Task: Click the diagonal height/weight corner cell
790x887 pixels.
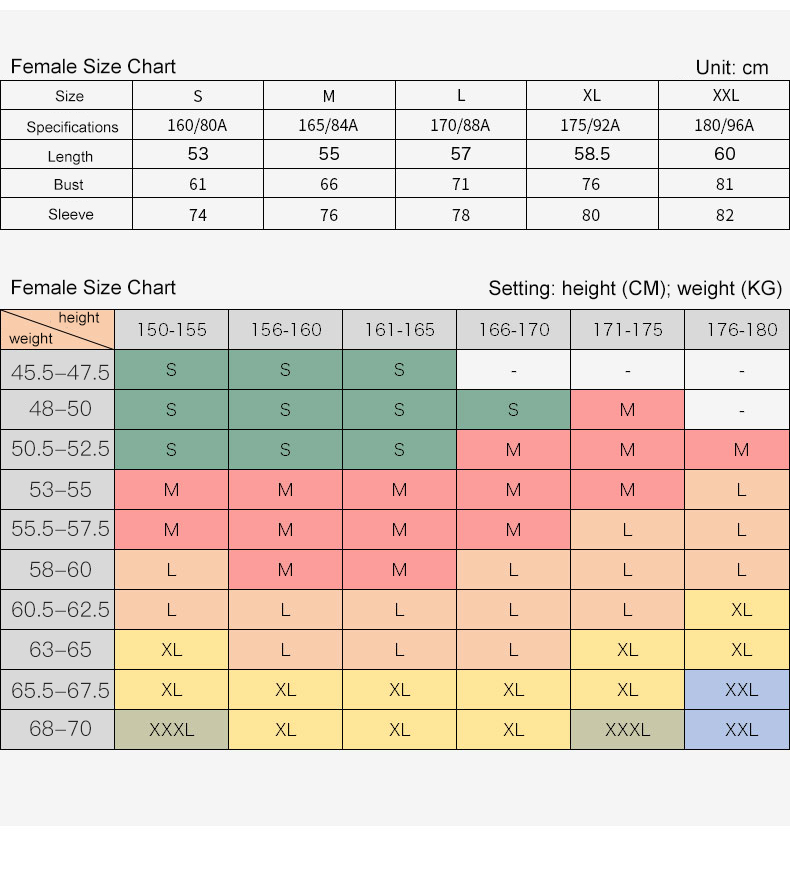Action: 57,329
